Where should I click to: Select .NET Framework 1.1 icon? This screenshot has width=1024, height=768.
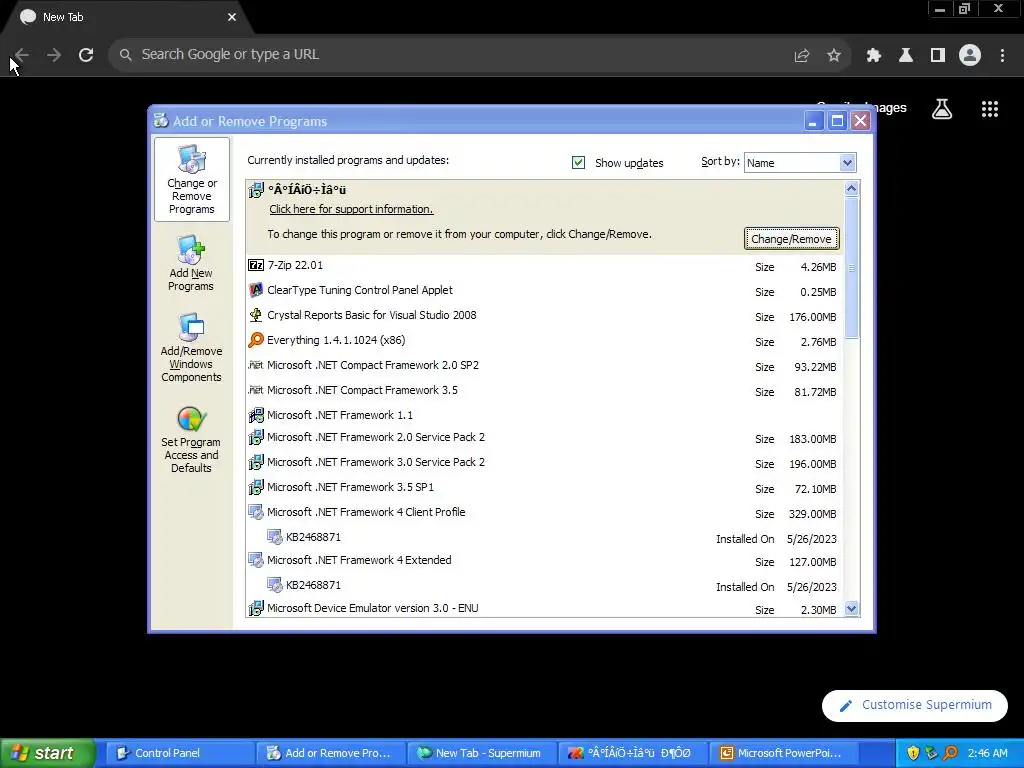click(256, 415)
